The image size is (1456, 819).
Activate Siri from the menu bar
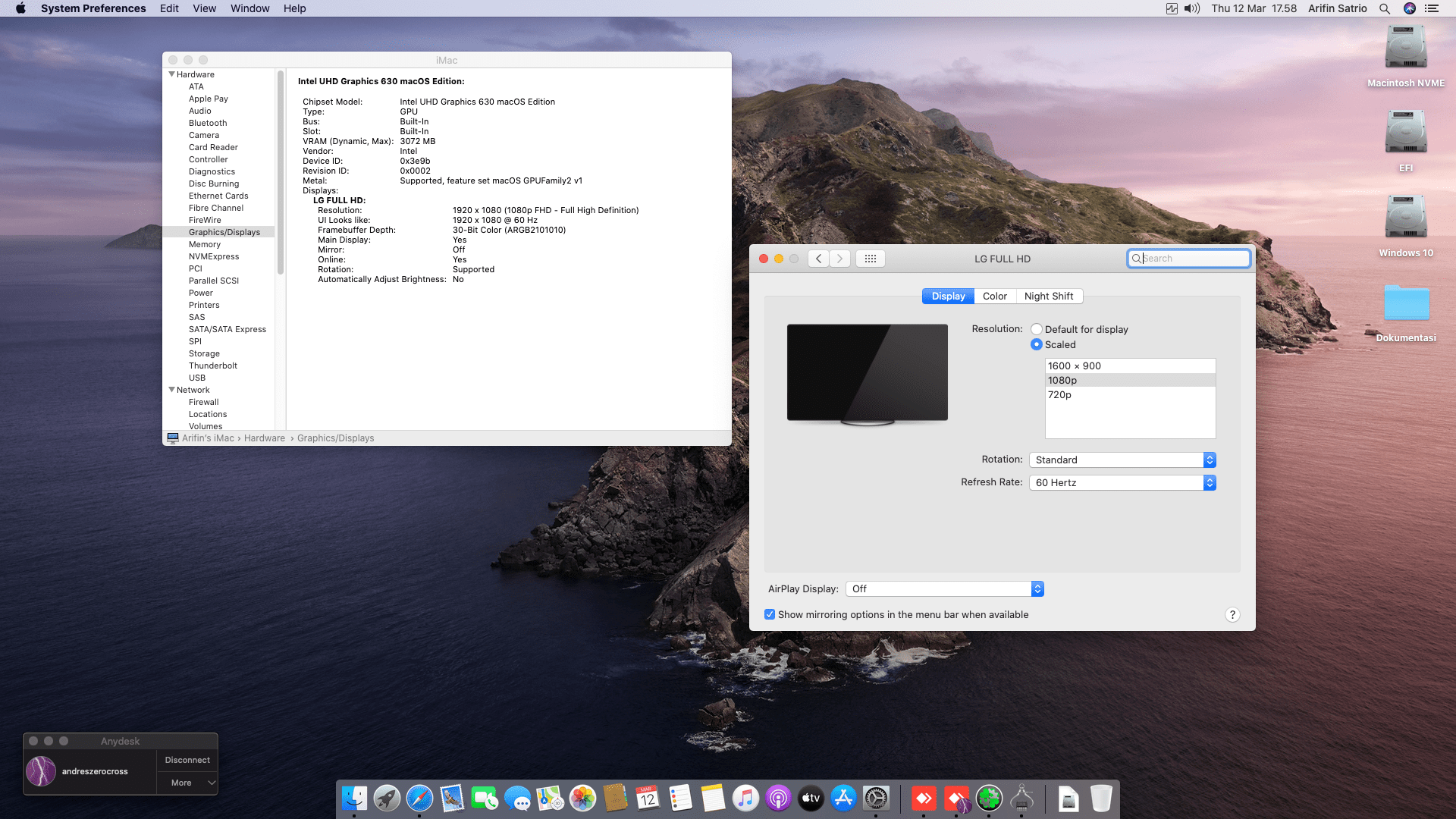pyautogui.click(x=1410, y=8)
